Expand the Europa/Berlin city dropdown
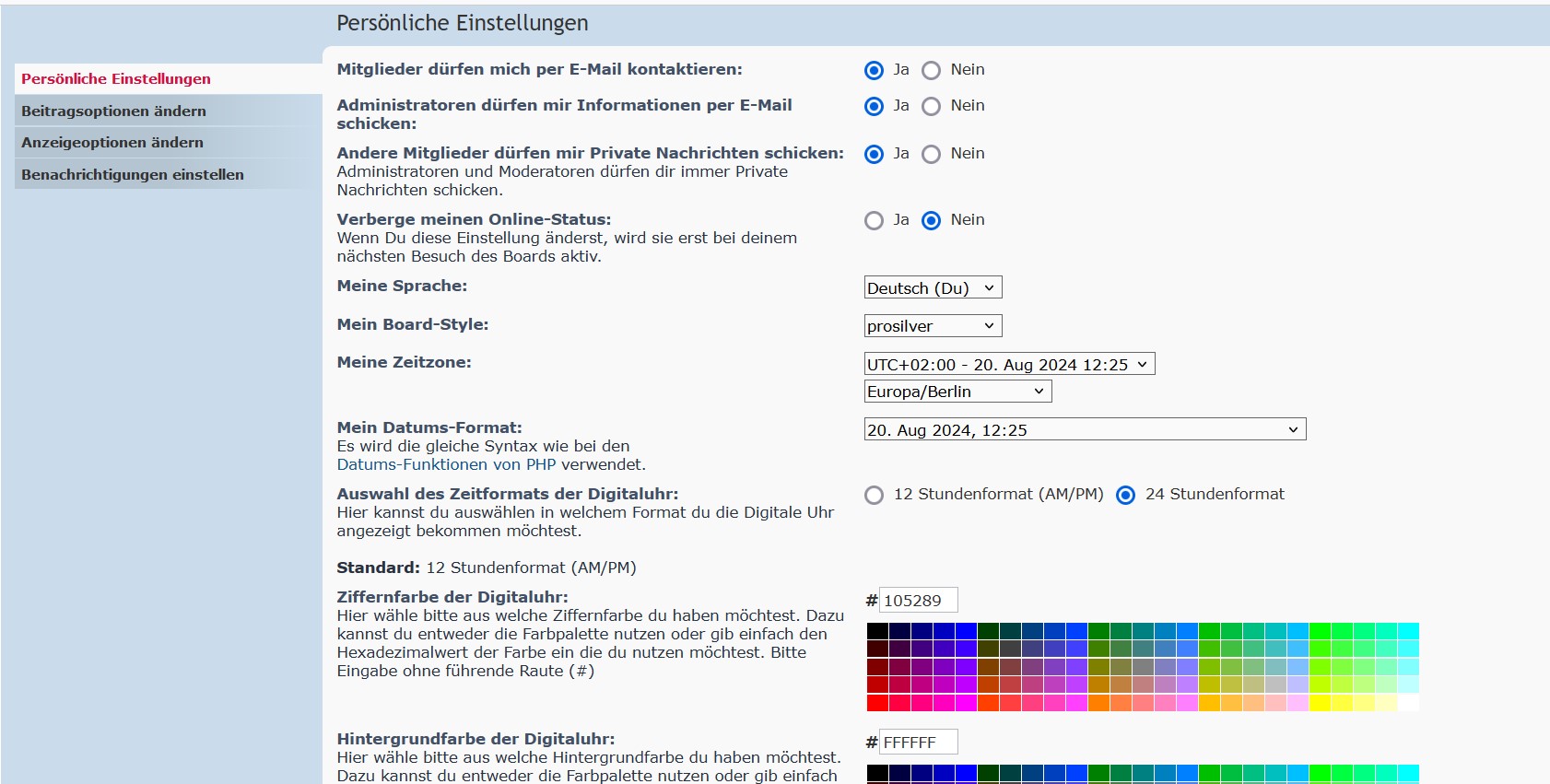 tap(957, 392)
